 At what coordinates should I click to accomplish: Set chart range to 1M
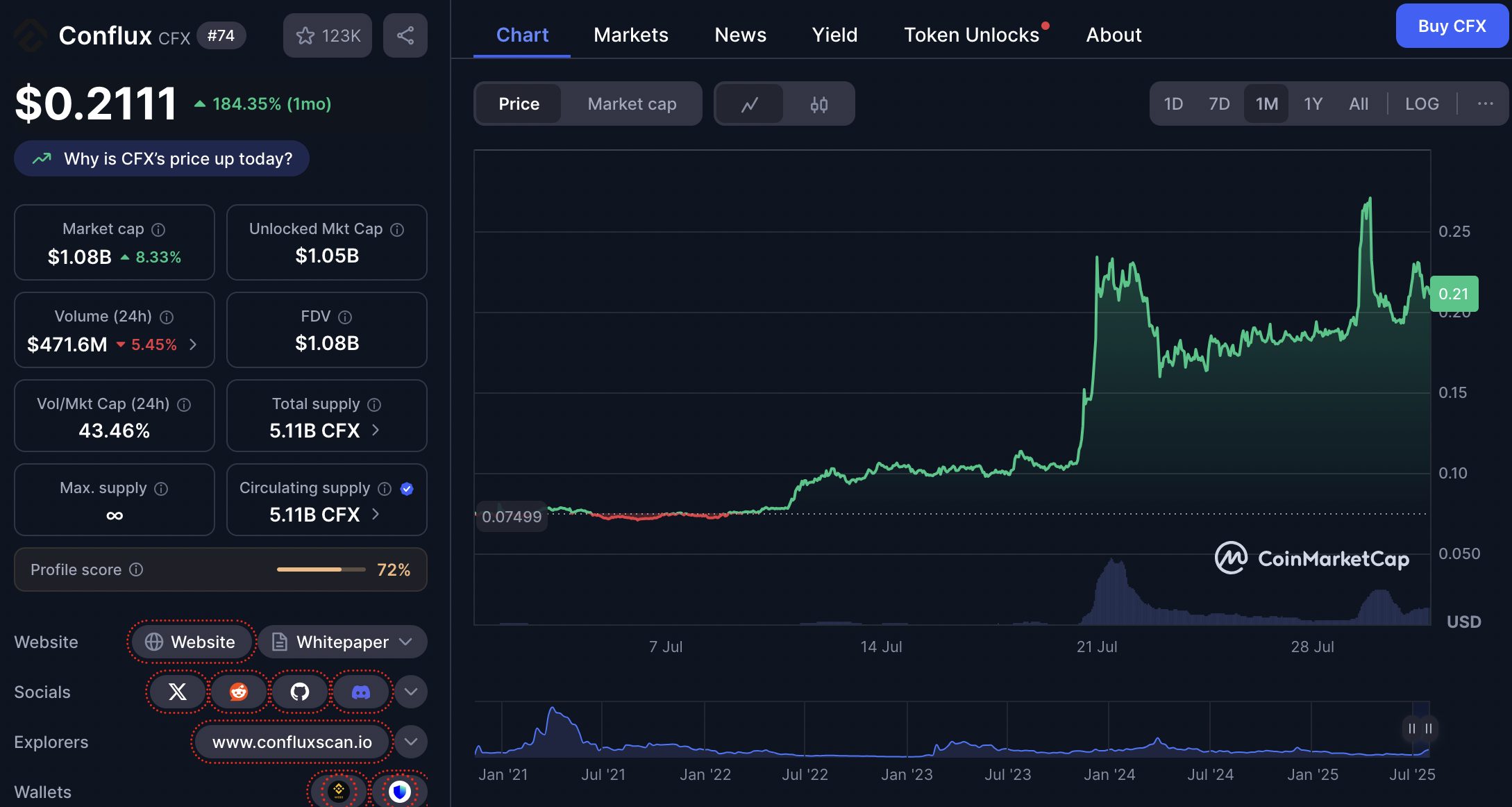pos(1266,104)
